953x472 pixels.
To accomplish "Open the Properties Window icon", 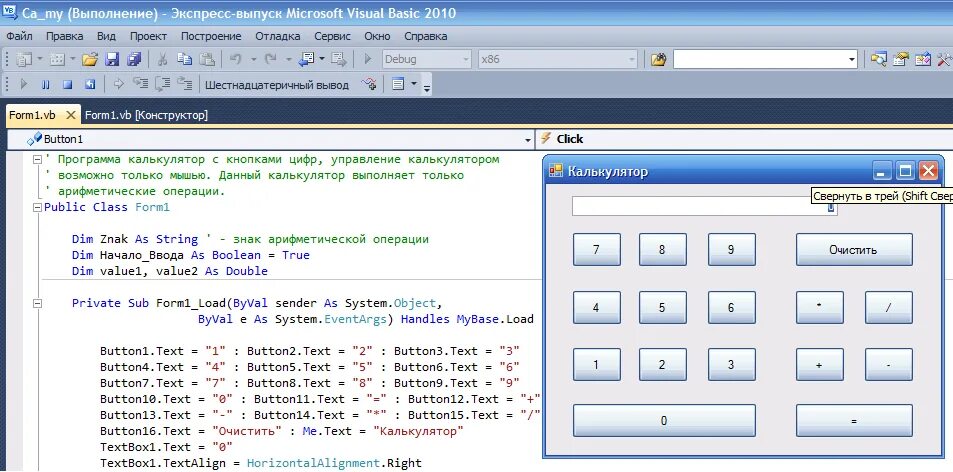I will pyautogui.click(x=901, y=60).
